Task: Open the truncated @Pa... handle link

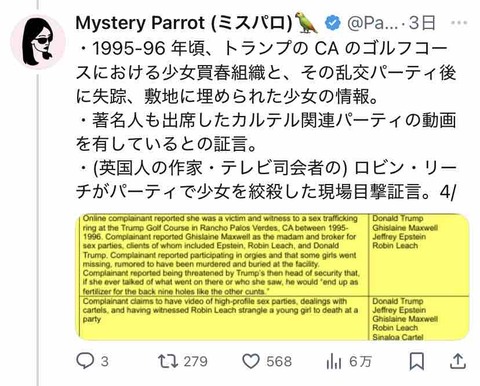Action: [372, 23]
